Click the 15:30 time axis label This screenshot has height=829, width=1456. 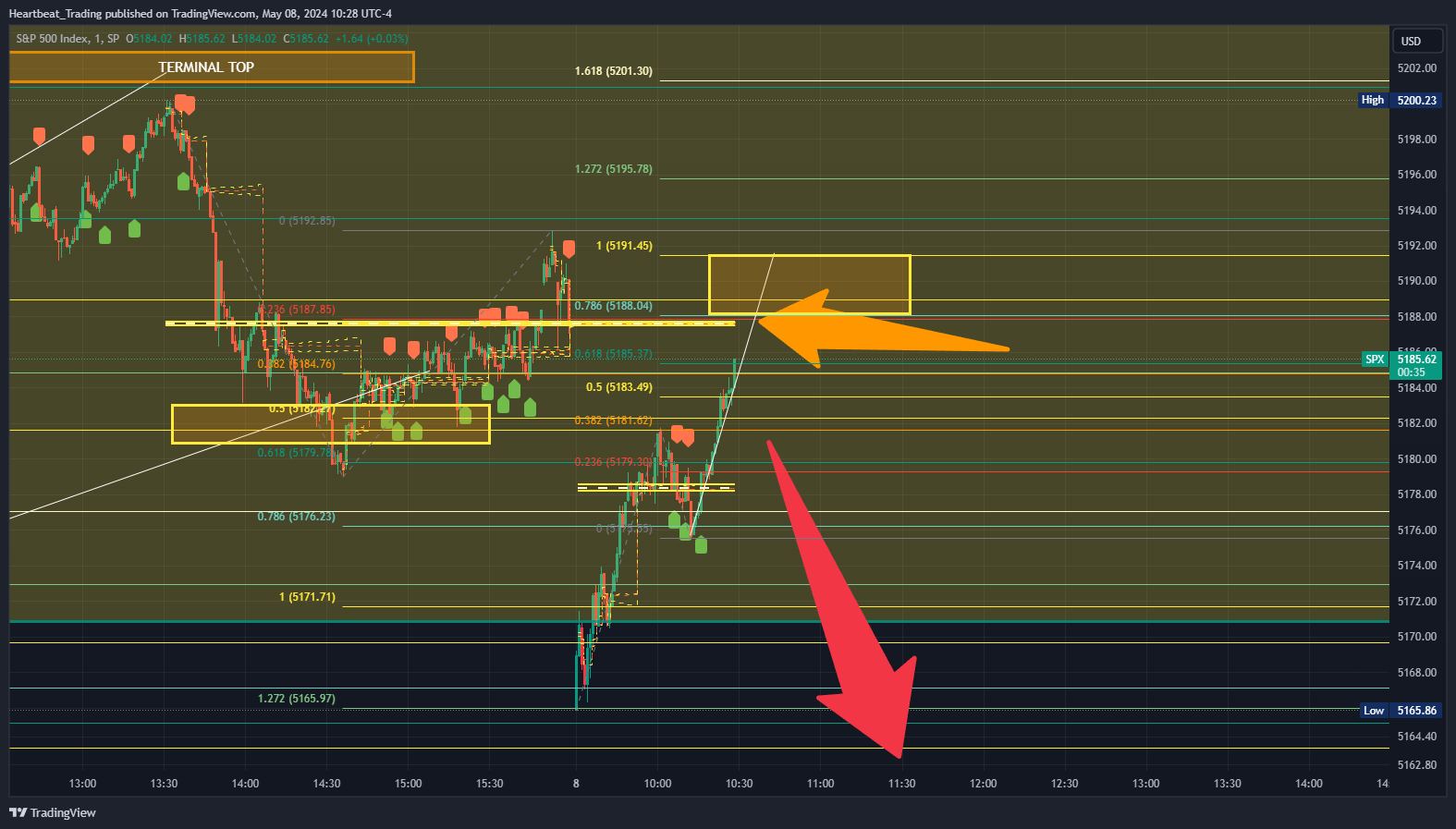tap(489, 784)
